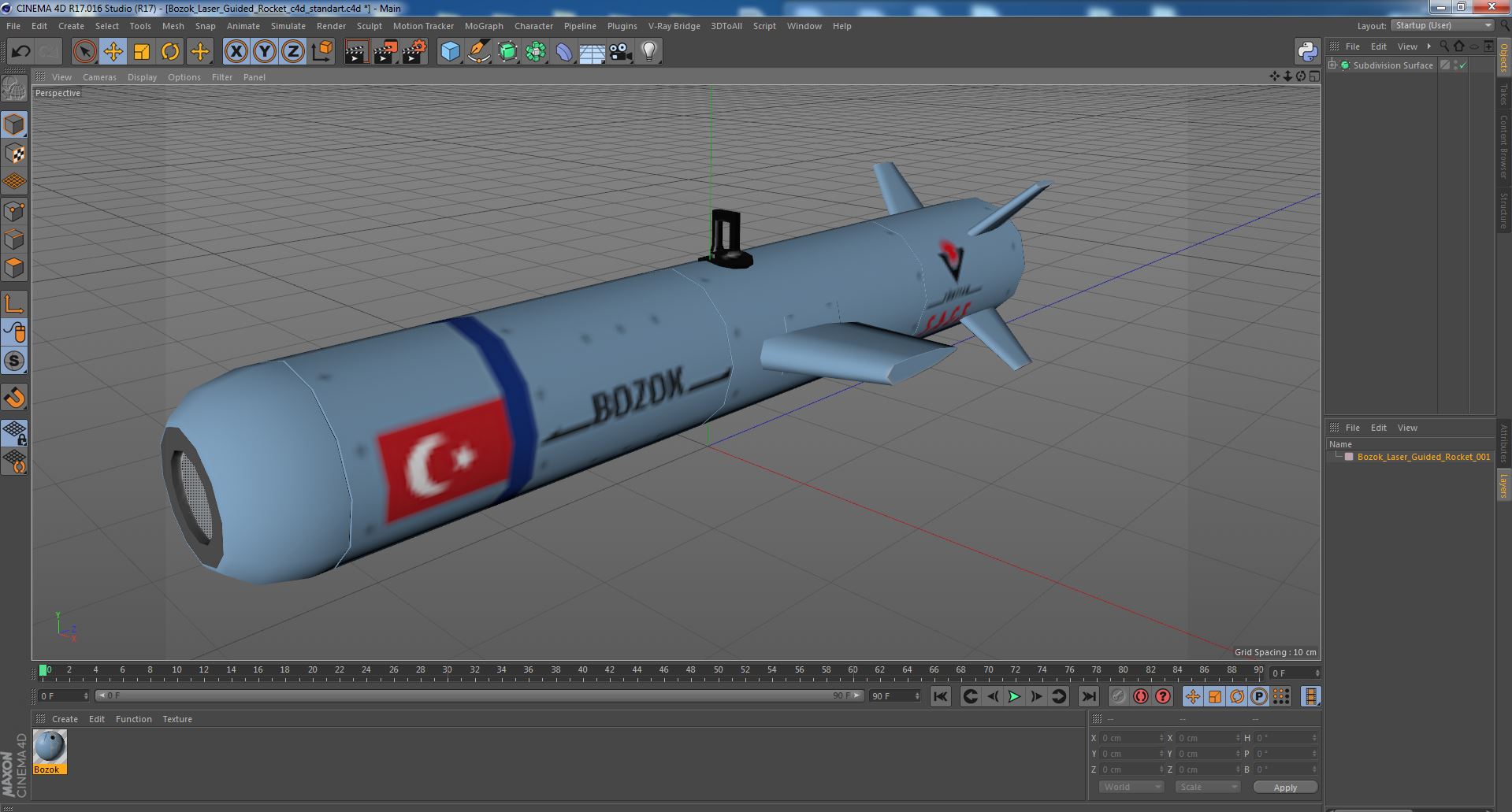Play the animation forwards
Image resolution: width=1512 pixels, height=812 pixels.
click(x=1014, y=696)
